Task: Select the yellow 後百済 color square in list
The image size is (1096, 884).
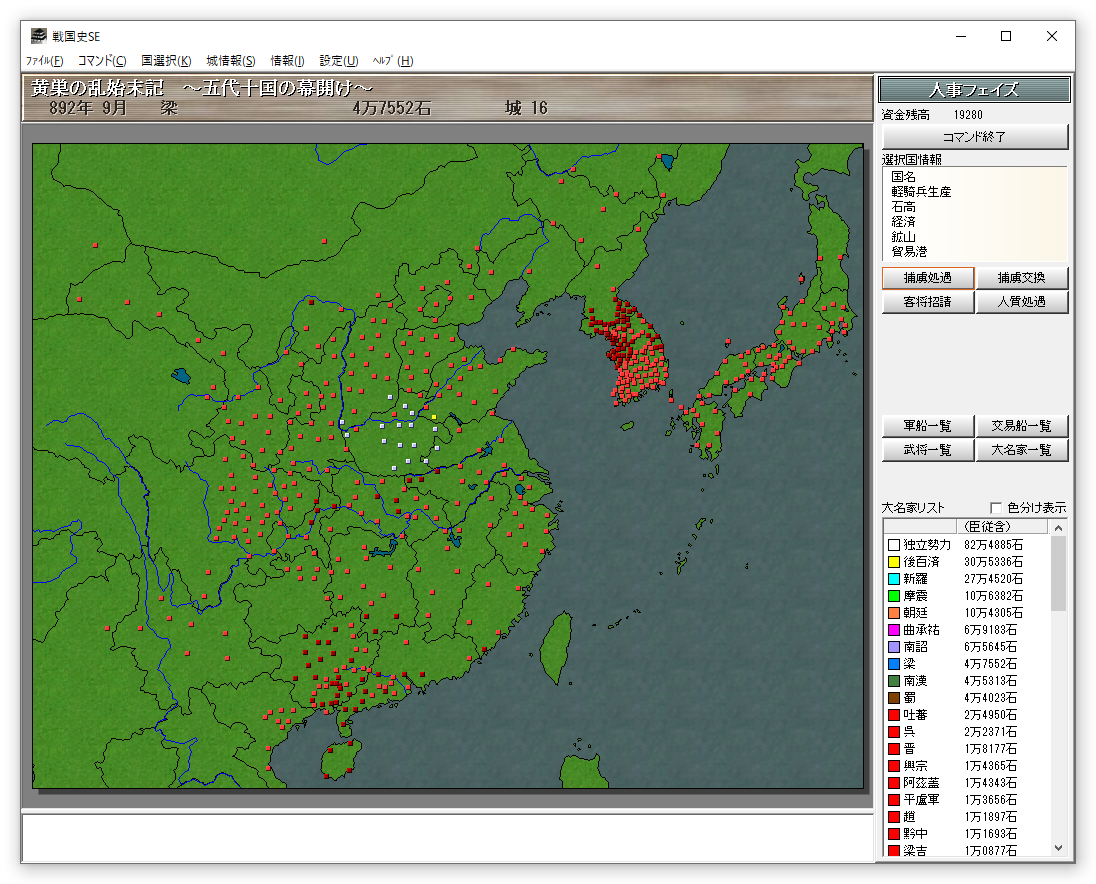Action: pos(893,562)
